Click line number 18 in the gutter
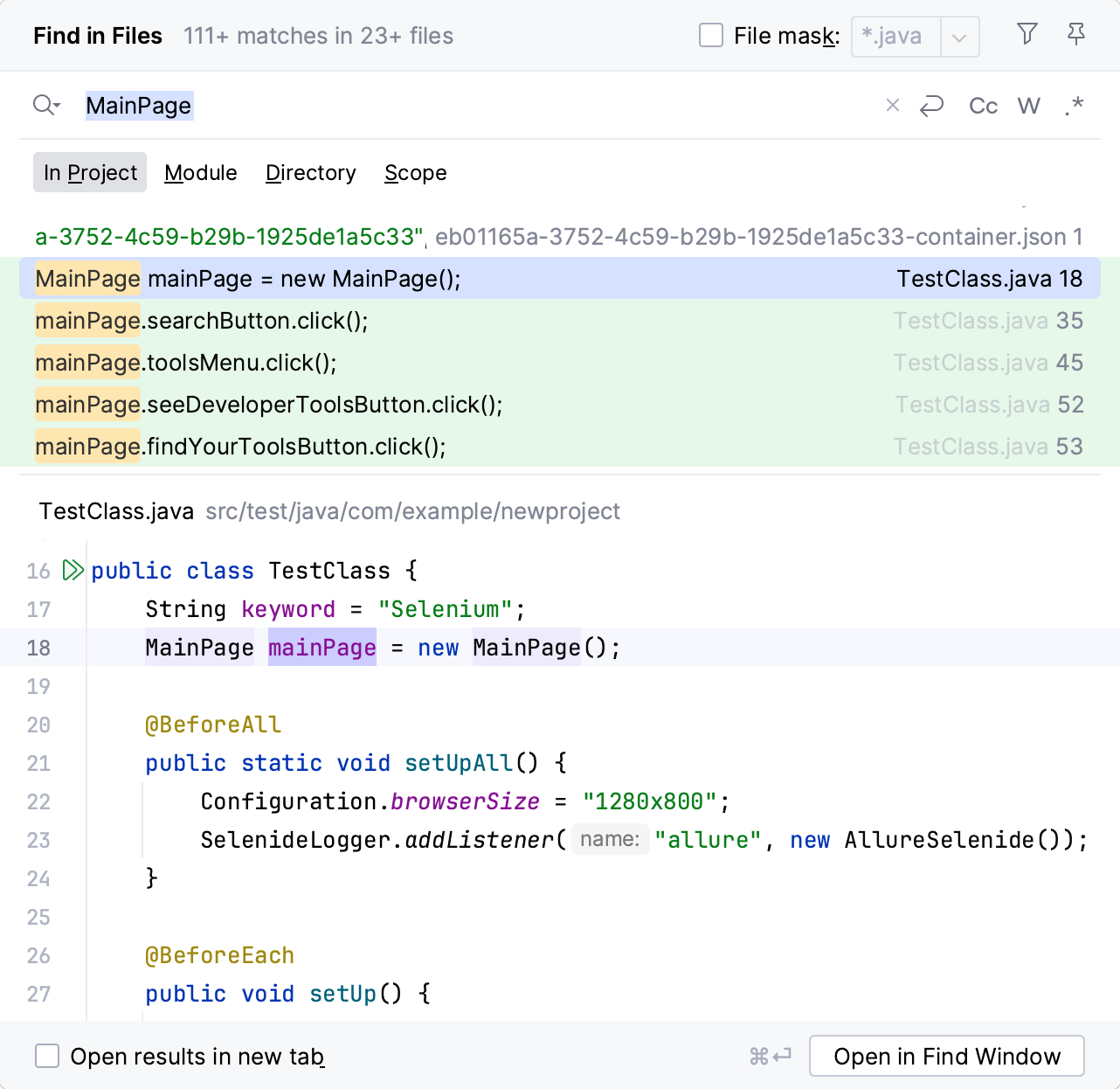The height and width of the screenshot is (1089, 1120). 38,648
